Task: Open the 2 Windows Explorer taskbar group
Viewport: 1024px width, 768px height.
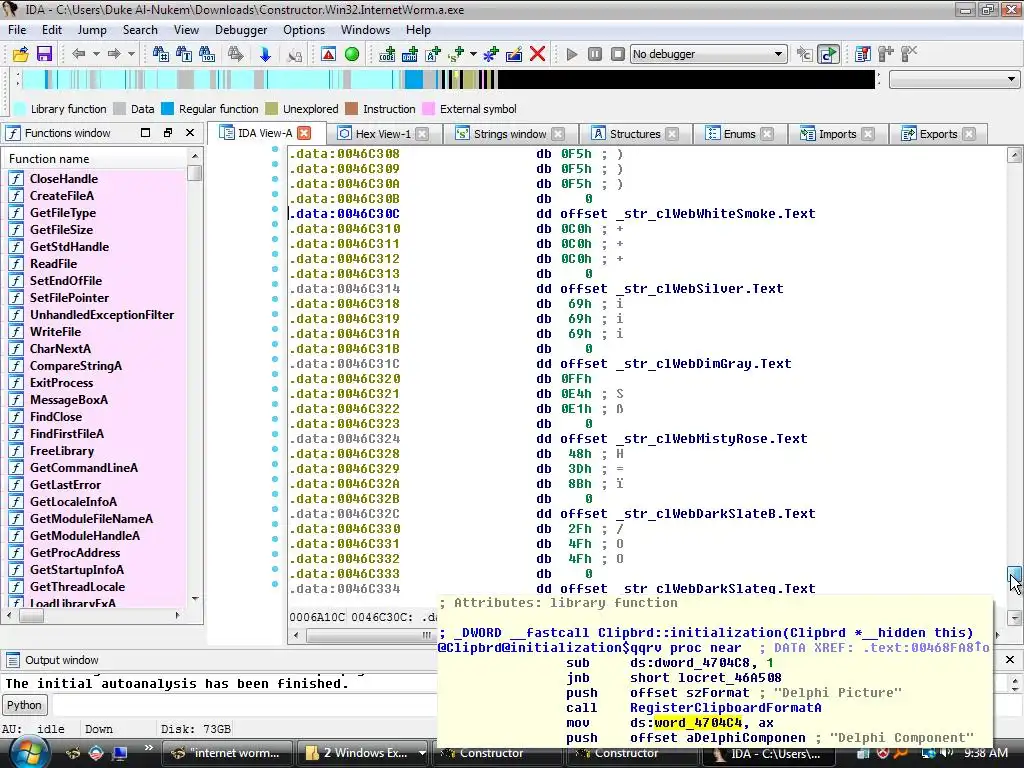Action: coord(363,753)
